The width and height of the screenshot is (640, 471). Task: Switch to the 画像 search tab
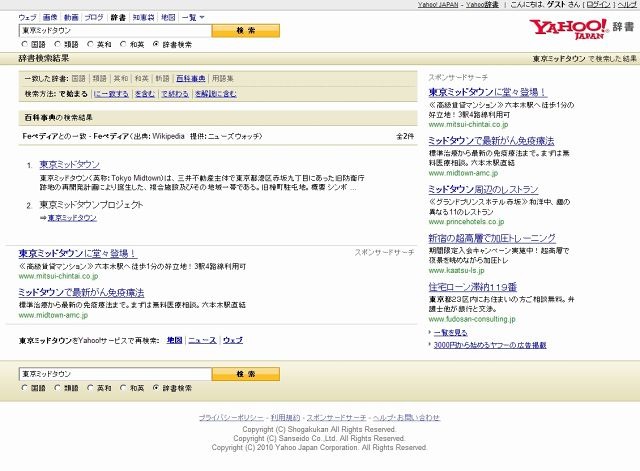(50, 18)
